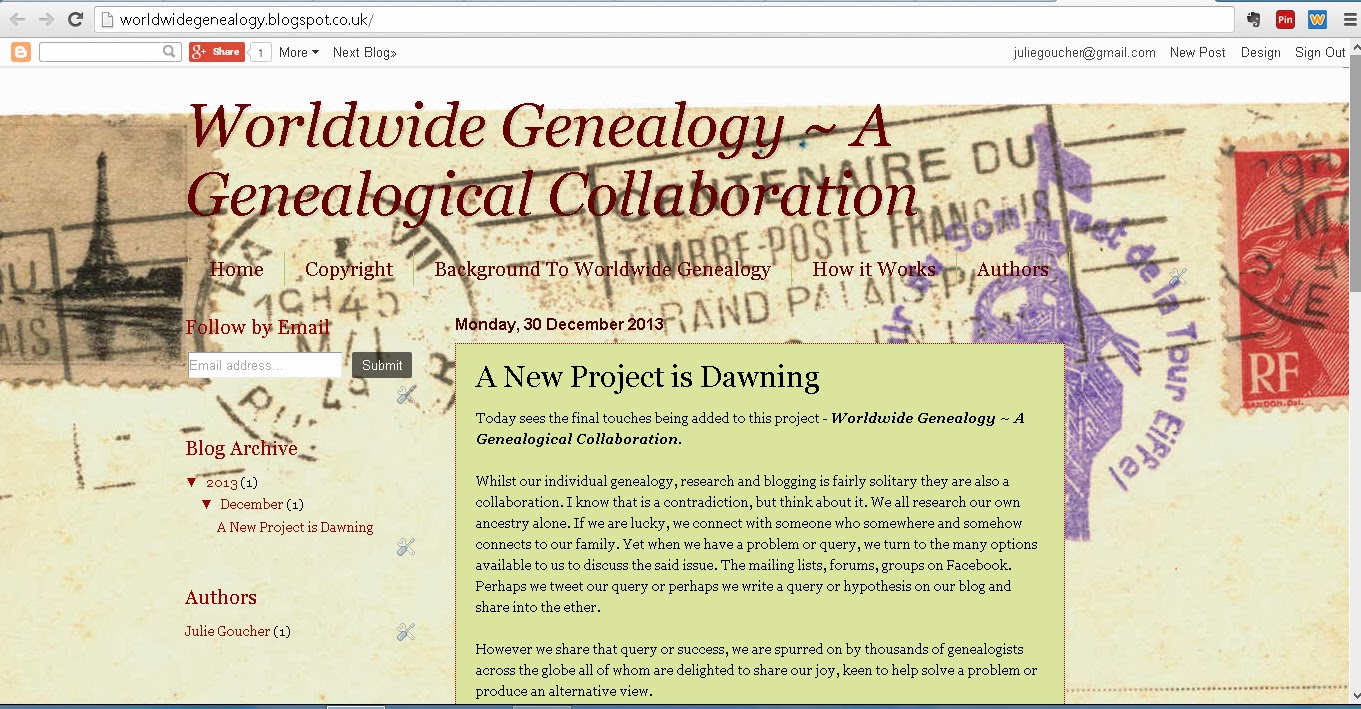The height and width of the screenshot is (709, 1361).
Task: Collapse the 2013 archive year
Action: [x=192, y=482]
